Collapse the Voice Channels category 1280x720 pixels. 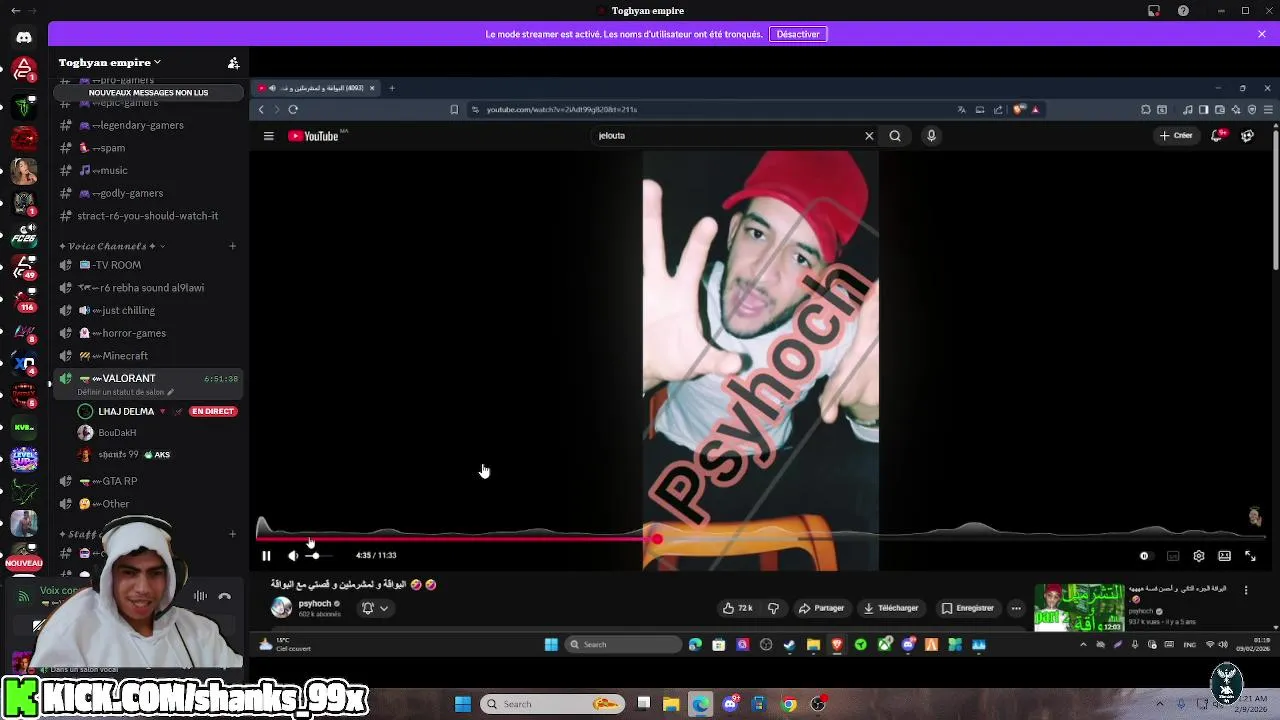click(x=112, y=246)
